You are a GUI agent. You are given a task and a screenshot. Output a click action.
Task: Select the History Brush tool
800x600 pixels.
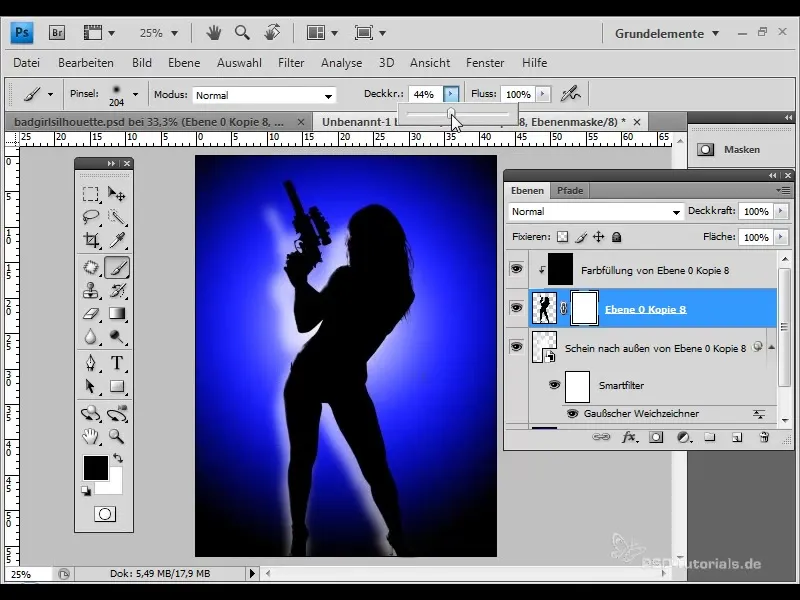[117, 290]
